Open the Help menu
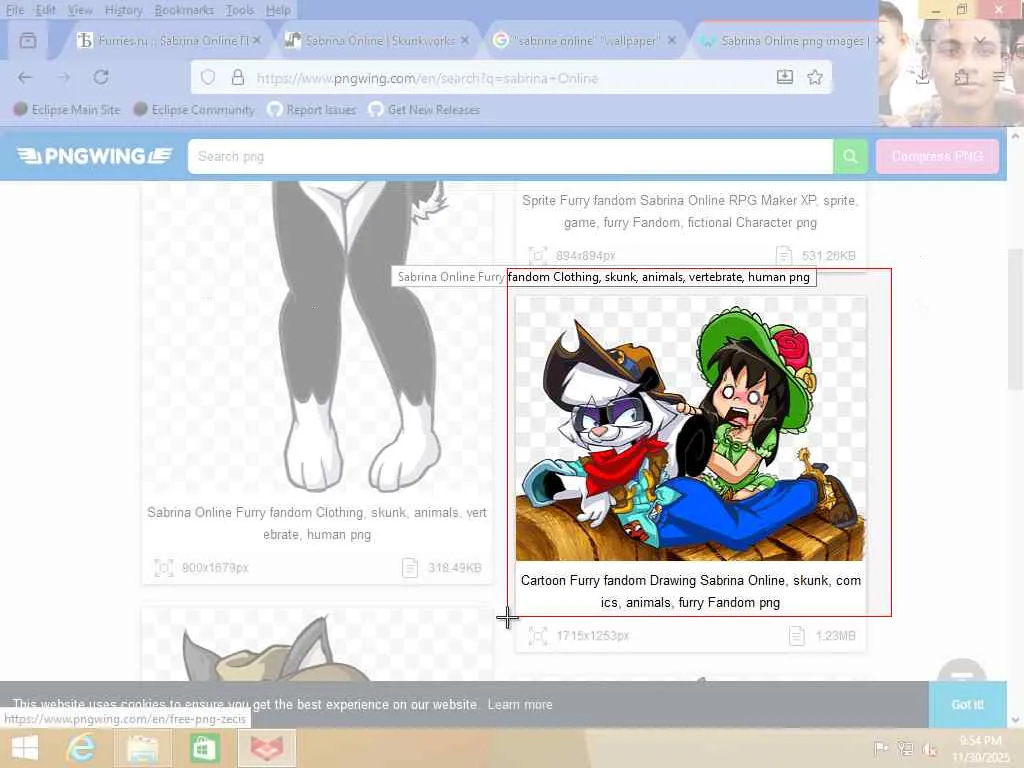This screenshot has width=1024, height=768. click(x=278, y=10)
